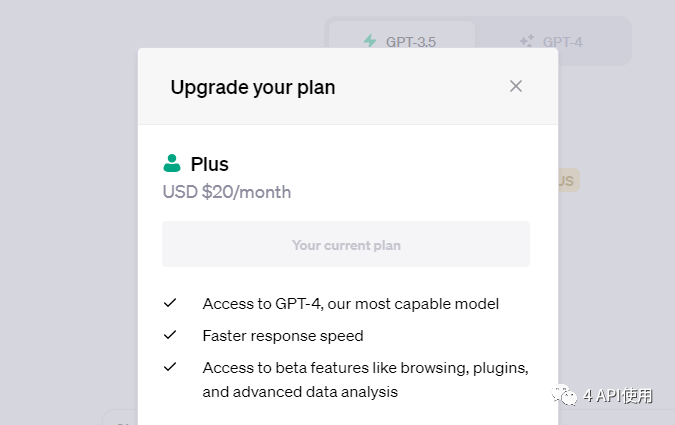Click the Faster response speed text
This screenshot has width=675, height=425.
click(283, 335)
